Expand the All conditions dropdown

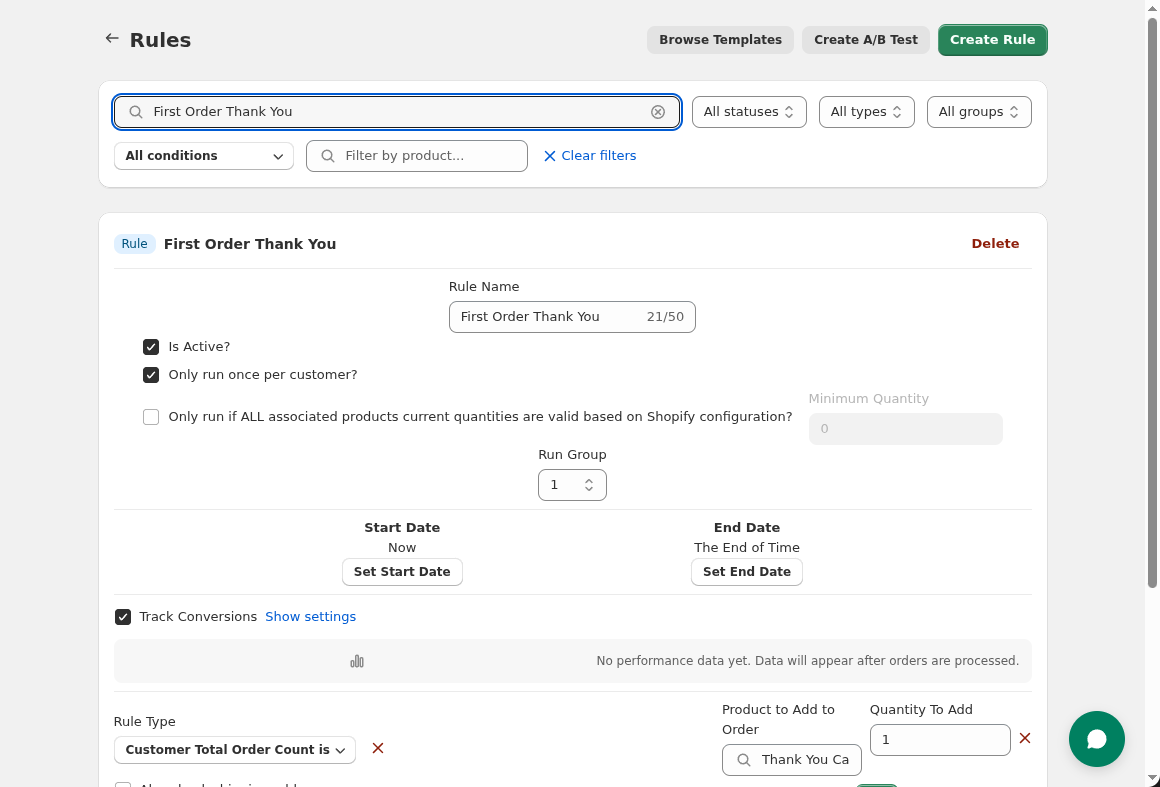coord(203,156)
